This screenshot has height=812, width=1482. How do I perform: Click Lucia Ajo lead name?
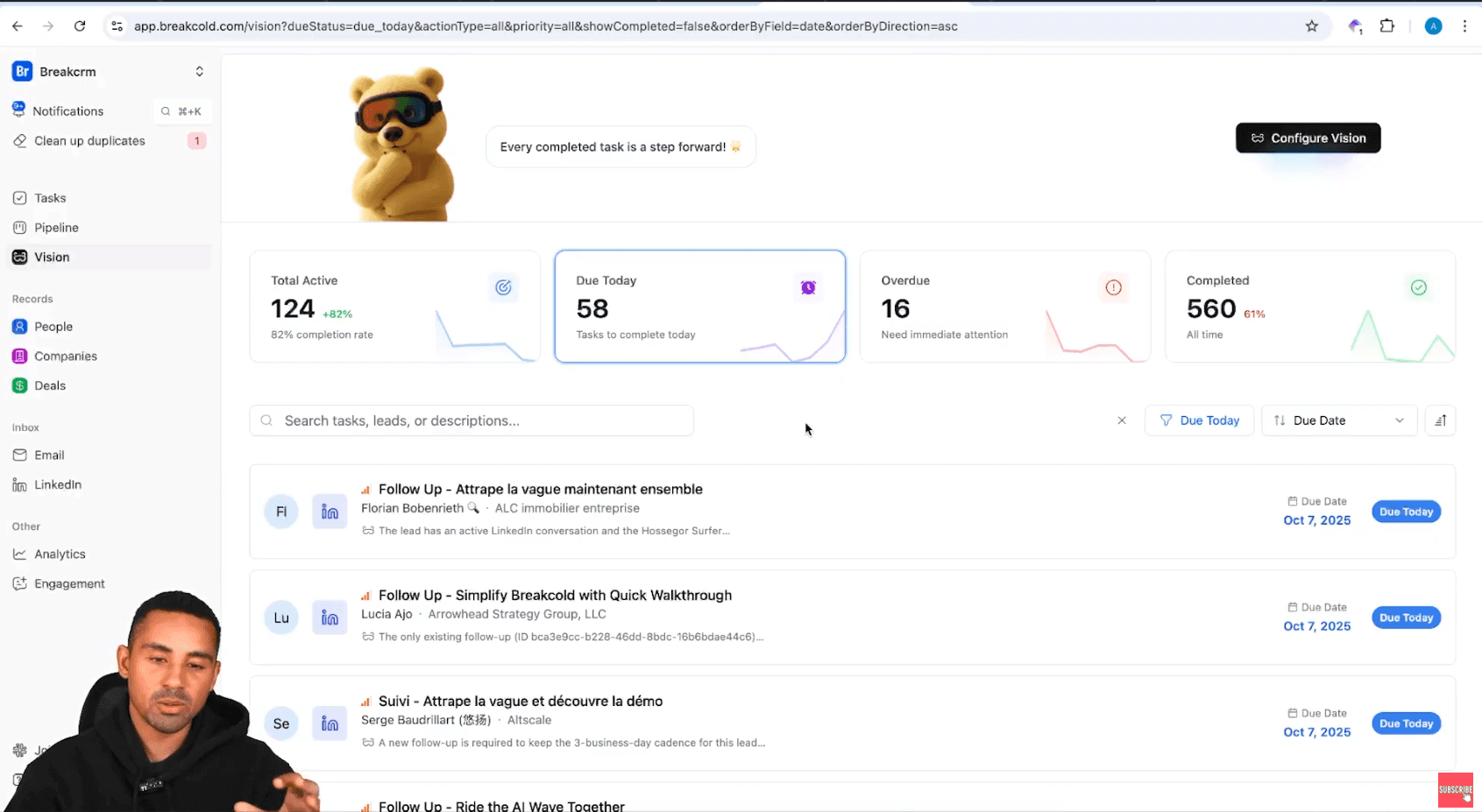point(386,614)
